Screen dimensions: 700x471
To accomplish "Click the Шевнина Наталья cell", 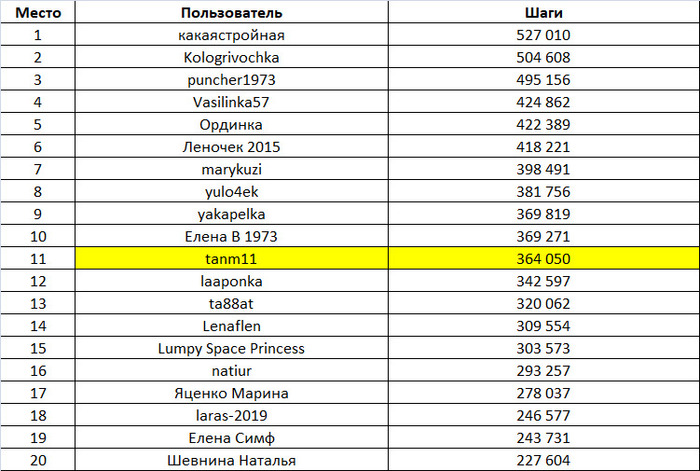I will 231,460.
